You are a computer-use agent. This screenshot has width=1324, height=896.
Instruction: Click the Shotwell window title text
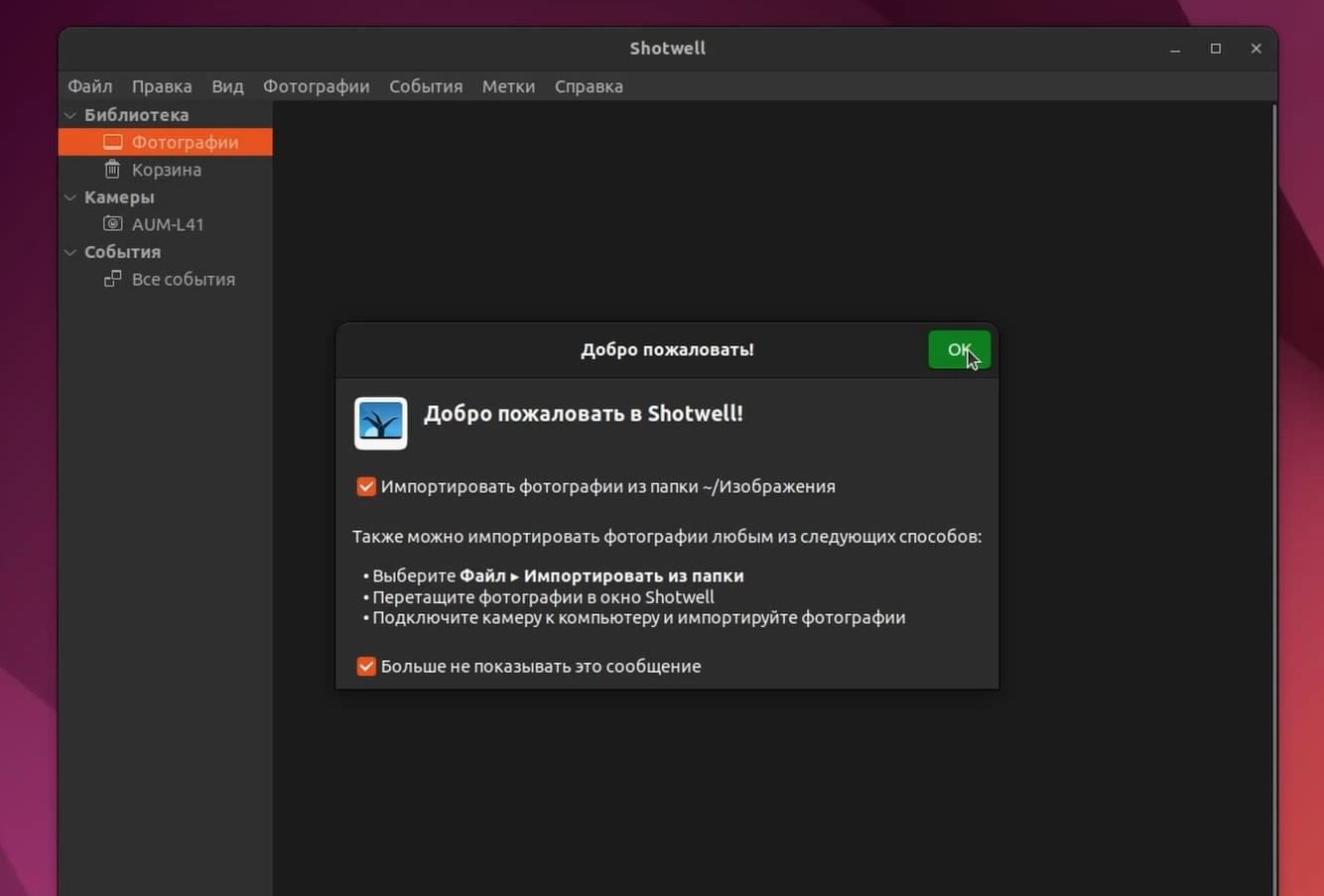(668, 48)
